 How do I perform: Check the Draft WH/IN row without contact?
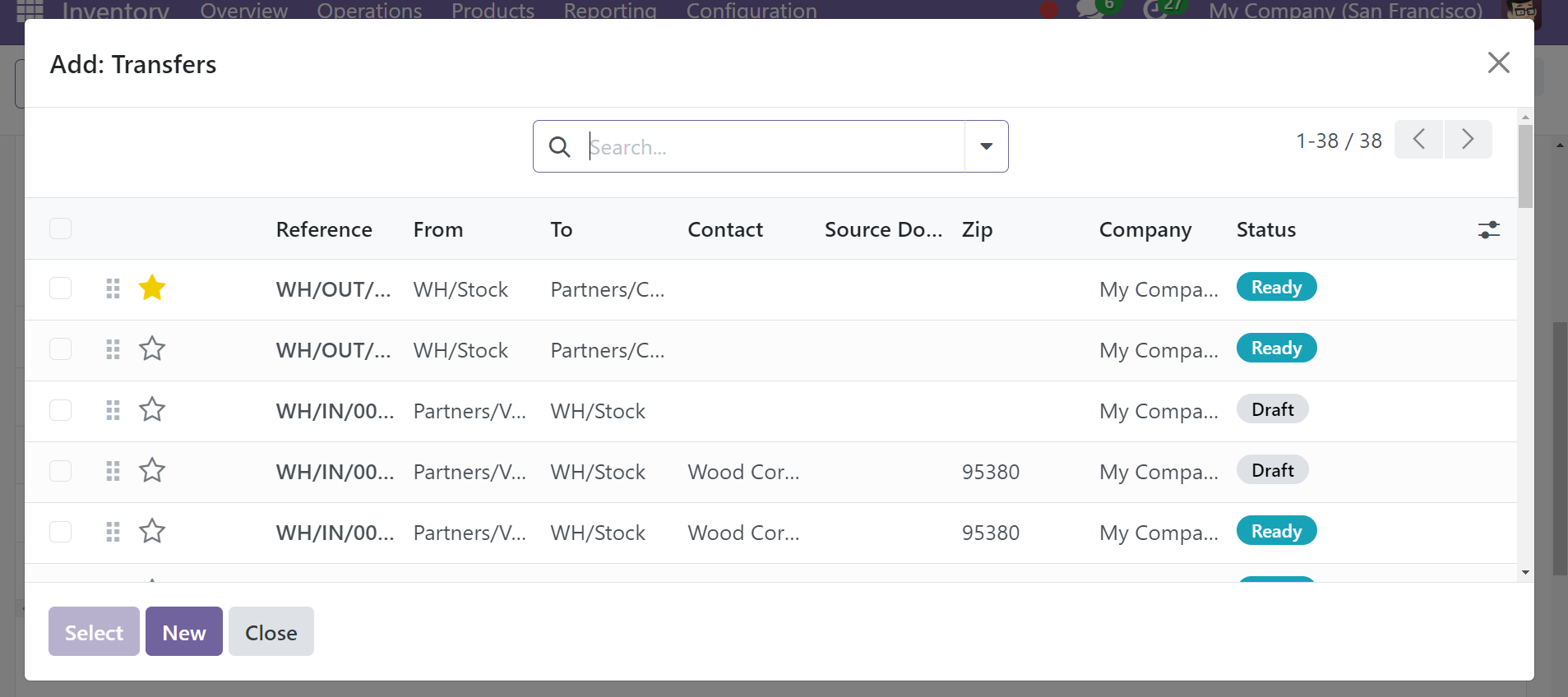[61, 410]
